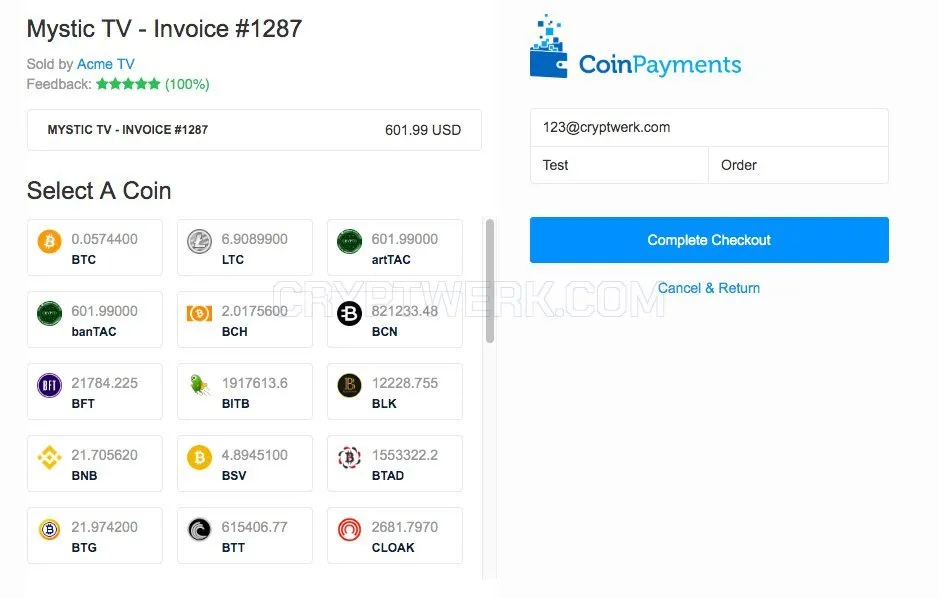Pick the Bitcoin Cash BCH icon
939x598 pixels.
tap(199, 314)
